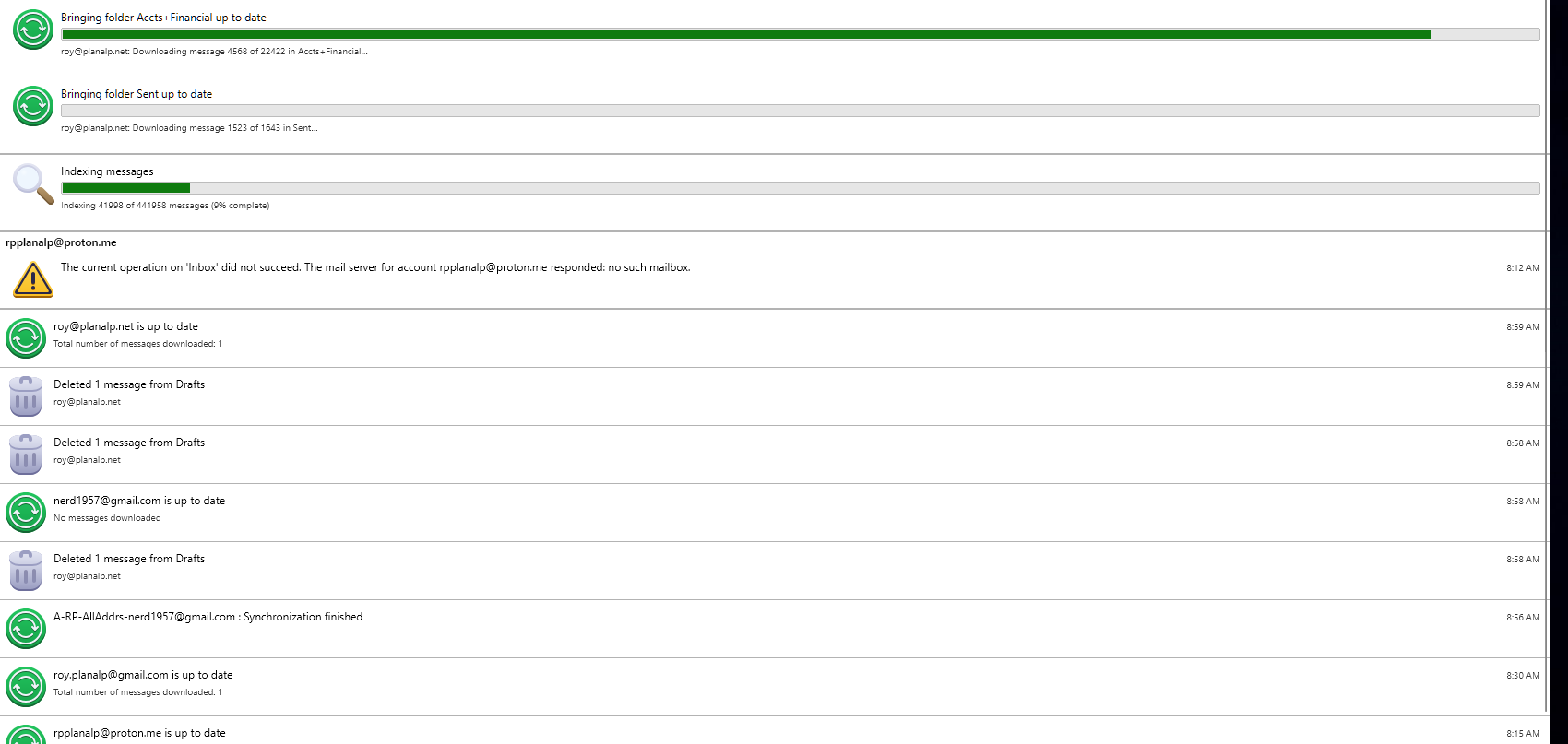Select 'Deleted 1 message from Drafts' at 8:59 AM
The image size is (1568, 744).
tap(129, 384)
